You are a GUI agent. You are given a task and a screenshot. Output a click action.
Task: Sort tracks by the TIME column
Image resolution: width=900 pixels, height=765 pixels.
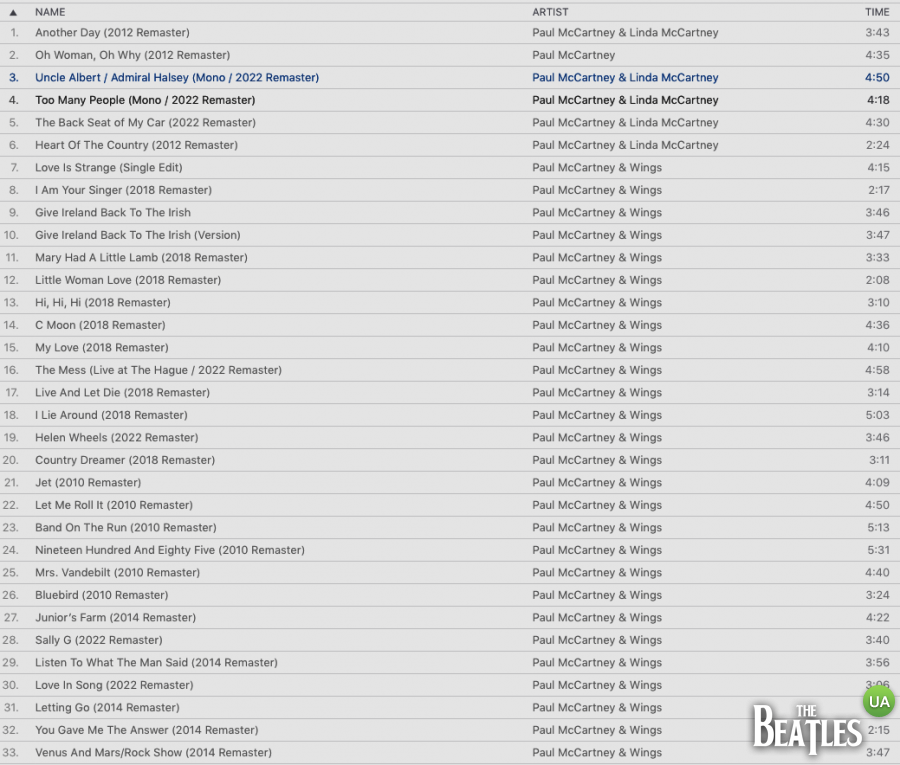click(x=877, y=12)
